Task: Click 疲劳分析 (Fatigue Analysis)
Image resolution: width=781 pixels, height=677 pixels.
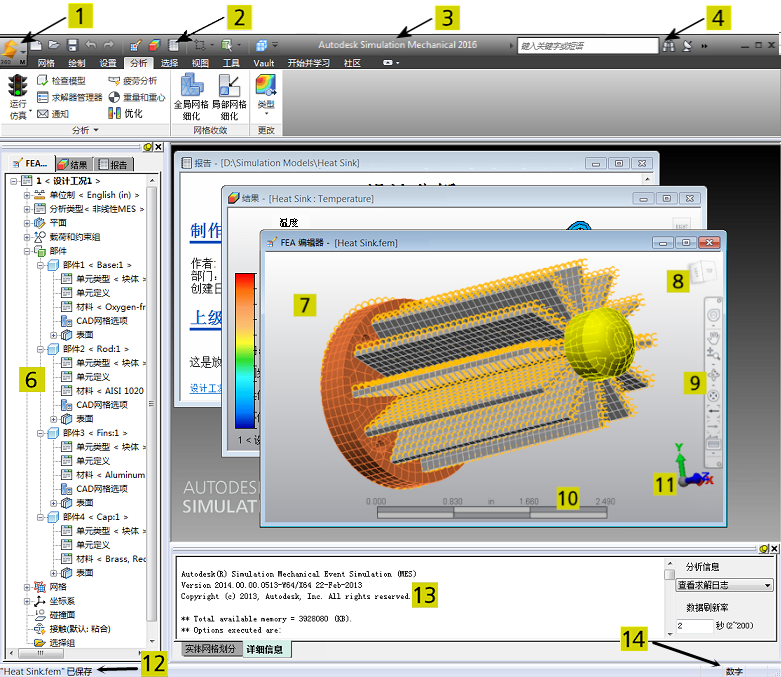Action: click(x=132, y=81)
